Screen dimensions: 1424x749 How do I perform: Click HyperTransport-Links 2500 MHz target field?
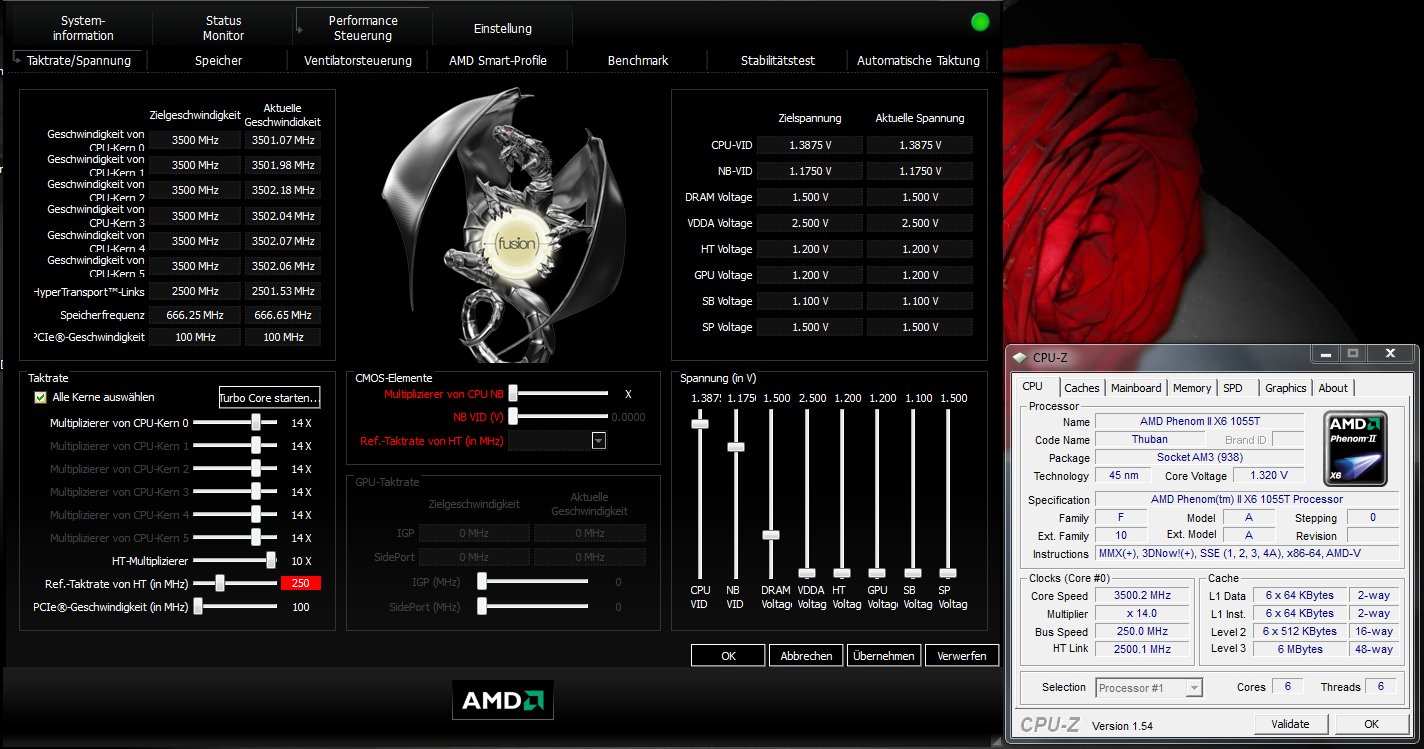[196, 291]
